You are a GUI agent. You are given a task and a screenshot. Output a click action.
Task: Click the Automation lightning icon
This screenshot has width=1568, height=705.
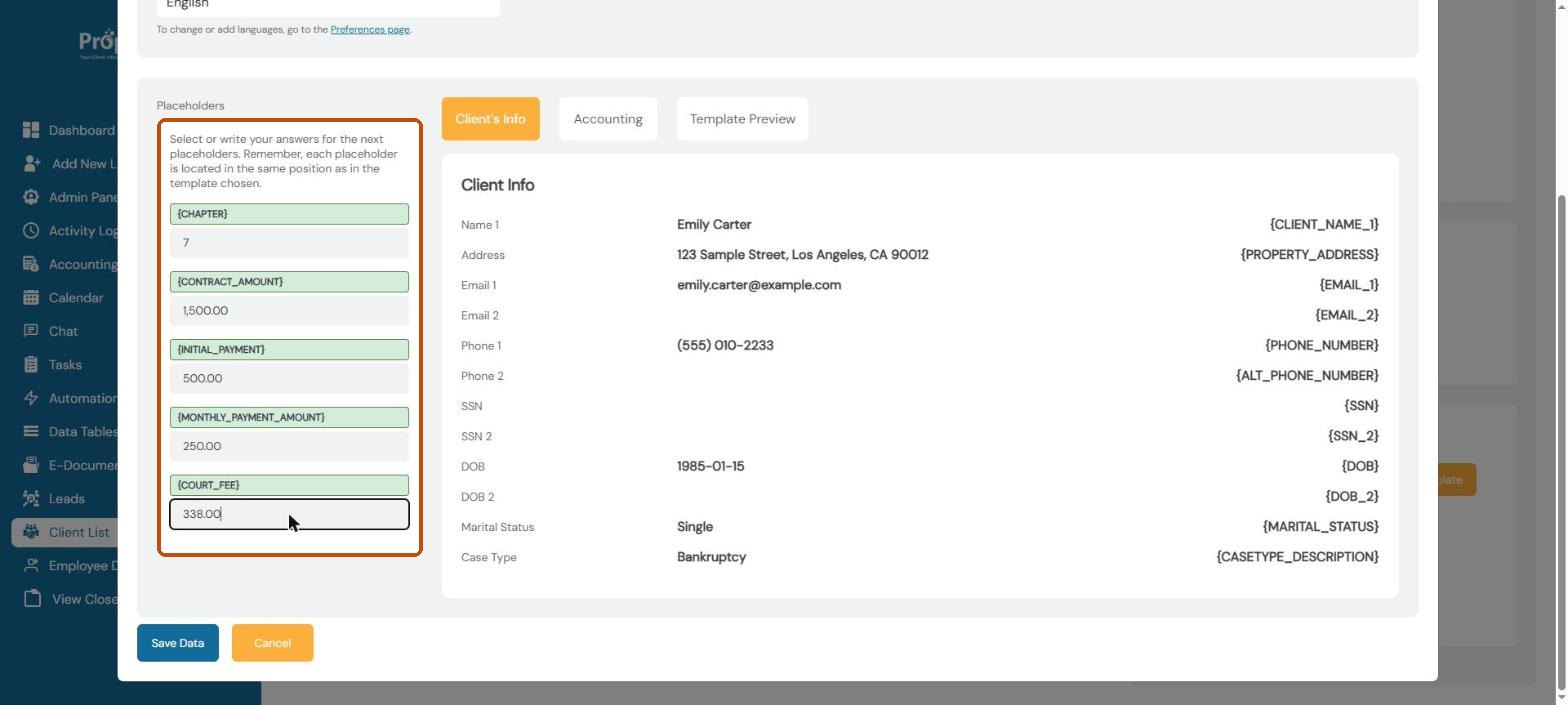point(31,398)
